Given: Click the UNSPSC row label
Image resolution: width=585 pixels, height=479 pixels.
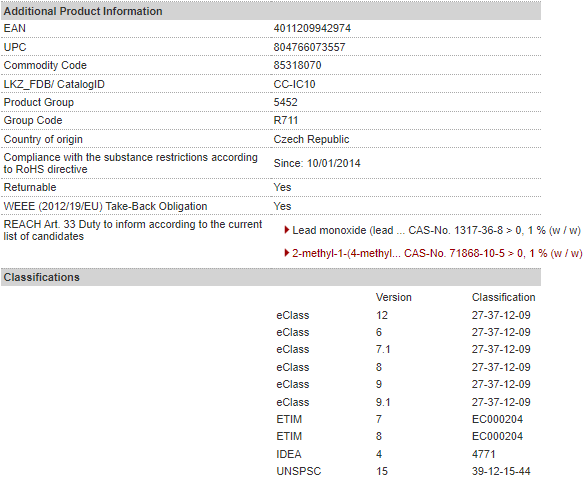Looking at the screenshot, I should pyautogui.click(x=298, y=471).
